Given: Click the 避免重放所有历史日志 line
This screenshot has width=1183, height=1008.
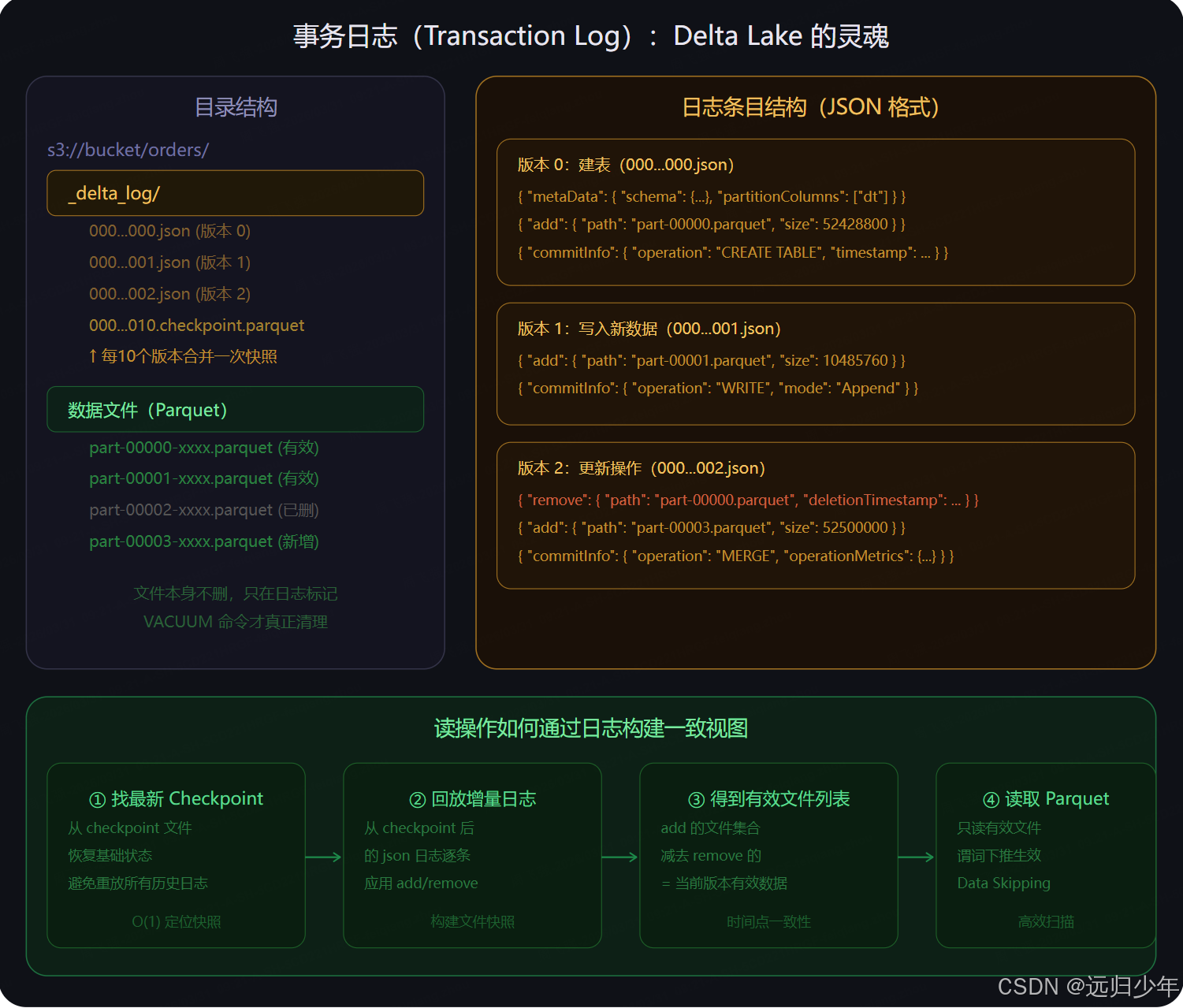Looking at the screenshot, I should (138, 883).
